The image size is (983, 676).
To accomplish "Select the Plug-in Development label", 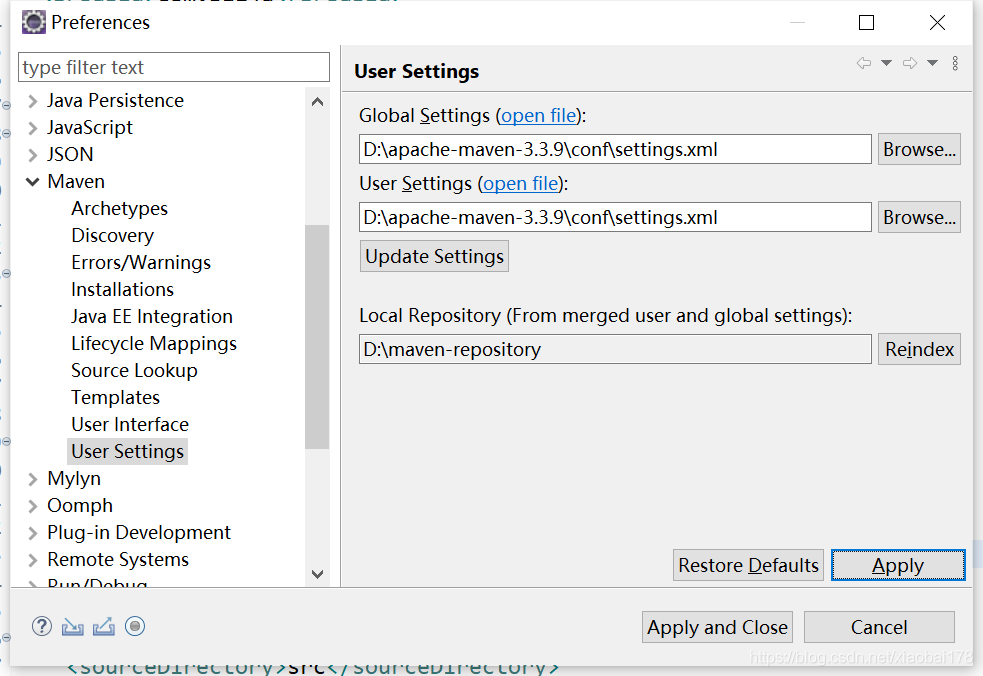I will pyautogui.click(x=139, y=533).
